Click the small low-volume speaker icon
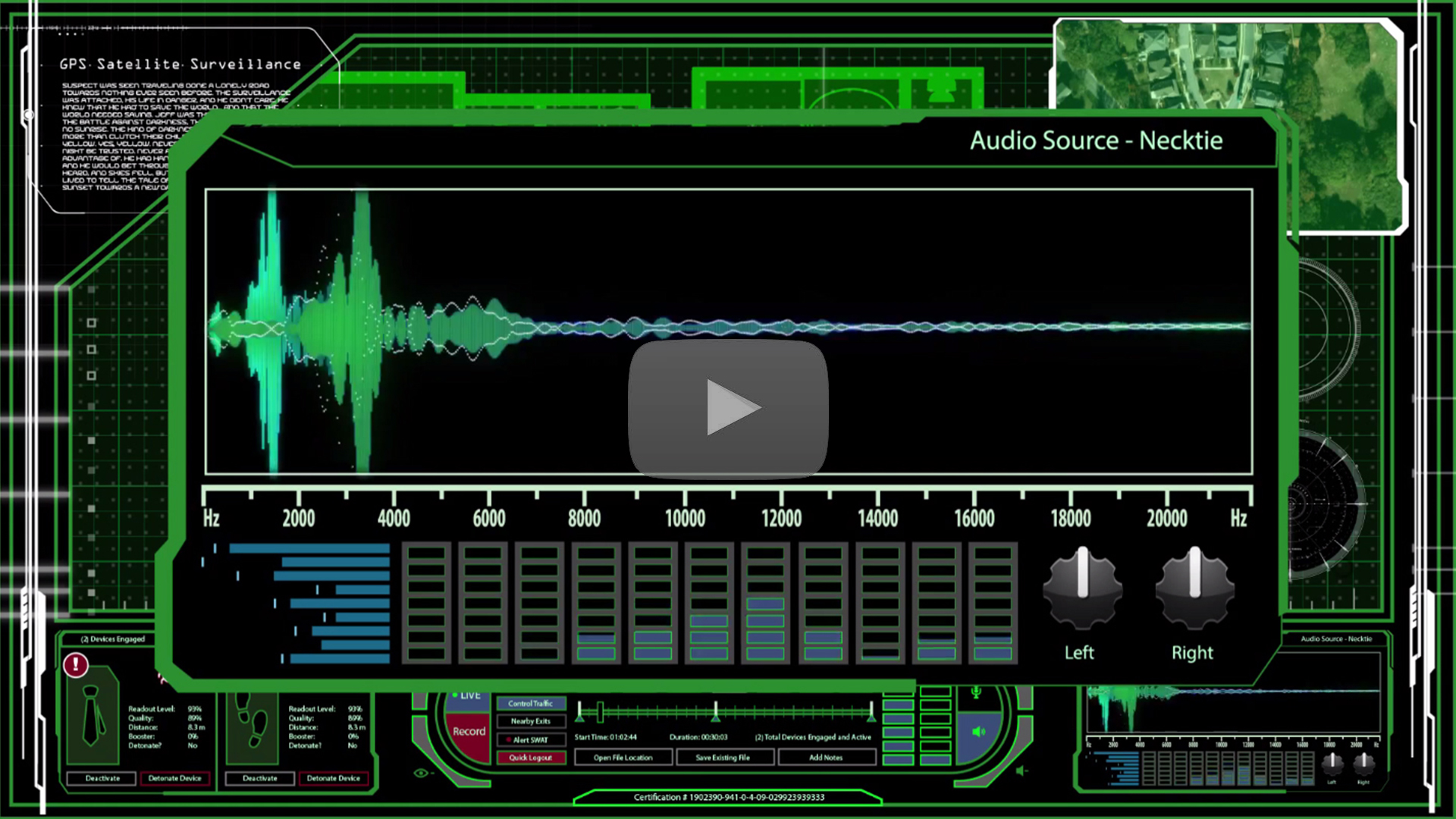The width and height of the screenshot is (1456, 819). 1021,771
